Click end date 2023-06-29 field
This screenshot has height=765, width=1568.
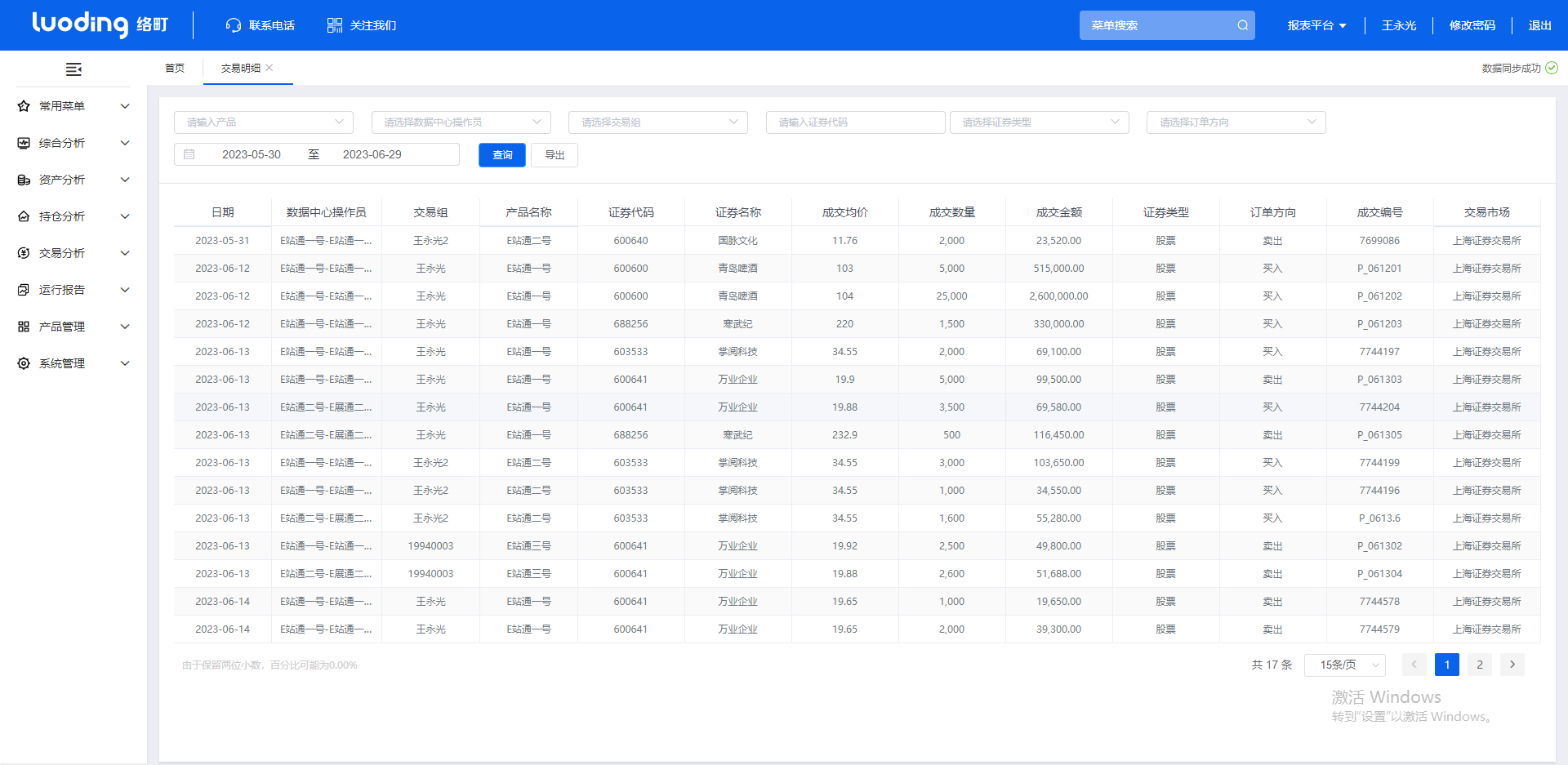[372, 154]
